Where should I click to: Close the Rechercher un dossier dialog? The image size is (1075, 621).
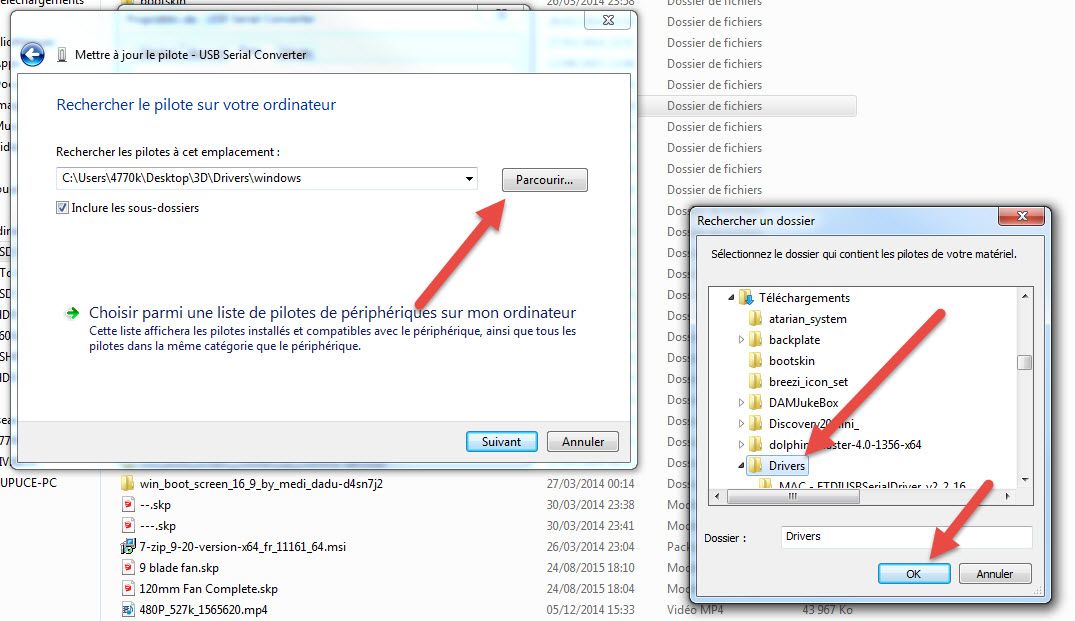point(1022,216)
